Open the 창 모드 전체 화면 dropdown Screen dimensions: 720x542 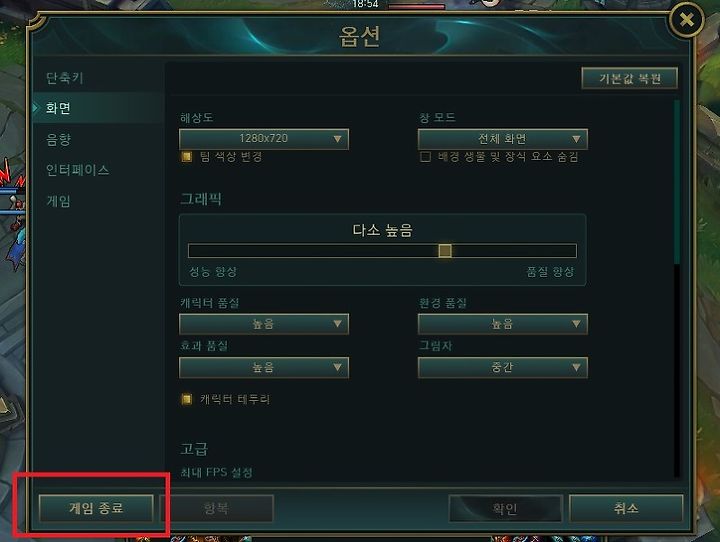click(x=502, y=139)
